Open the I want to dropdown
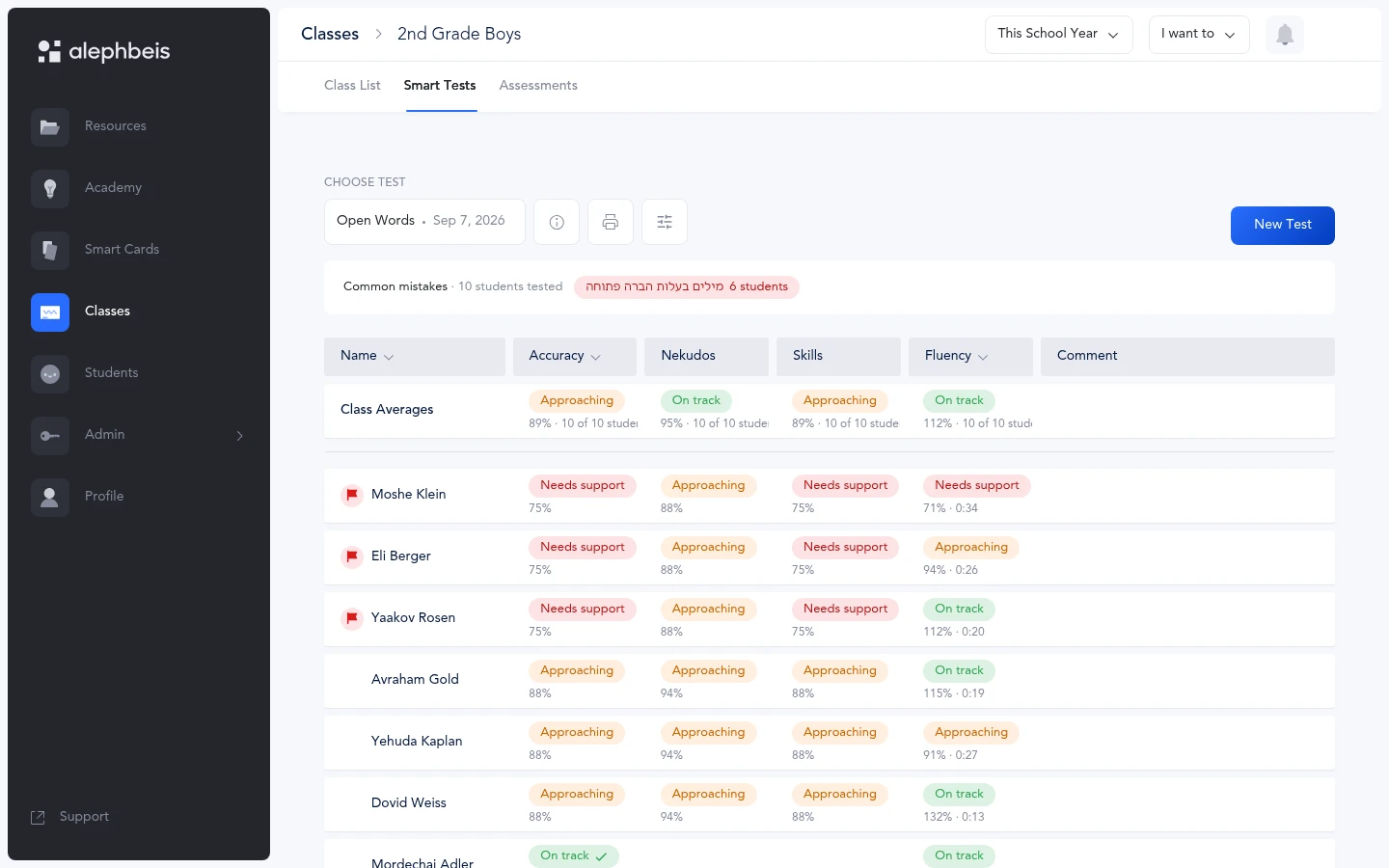The height and width of the screenshot is (868, 1389). 1199,35
